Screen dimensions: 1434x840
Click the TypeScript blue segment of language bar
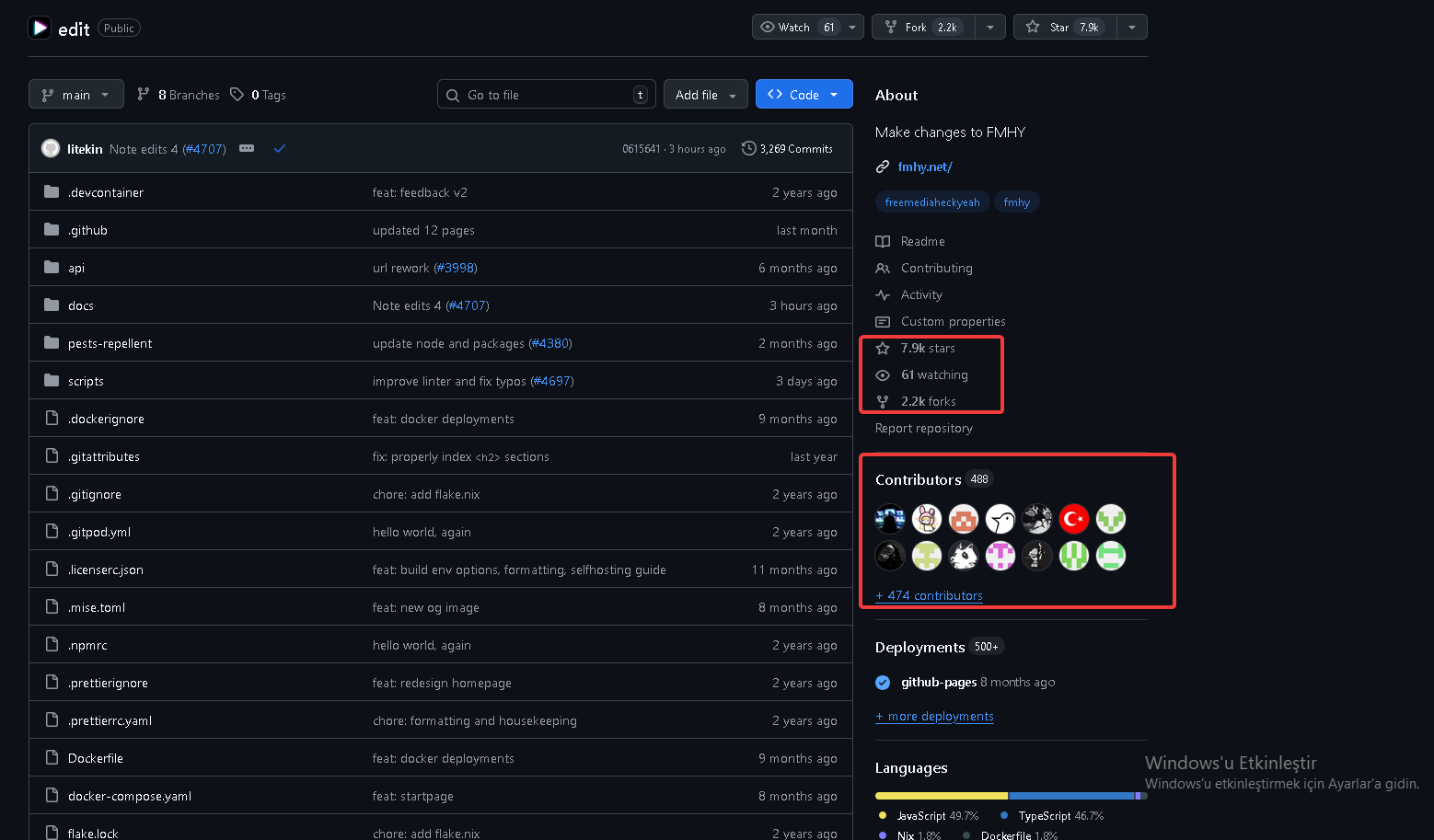1072,796
